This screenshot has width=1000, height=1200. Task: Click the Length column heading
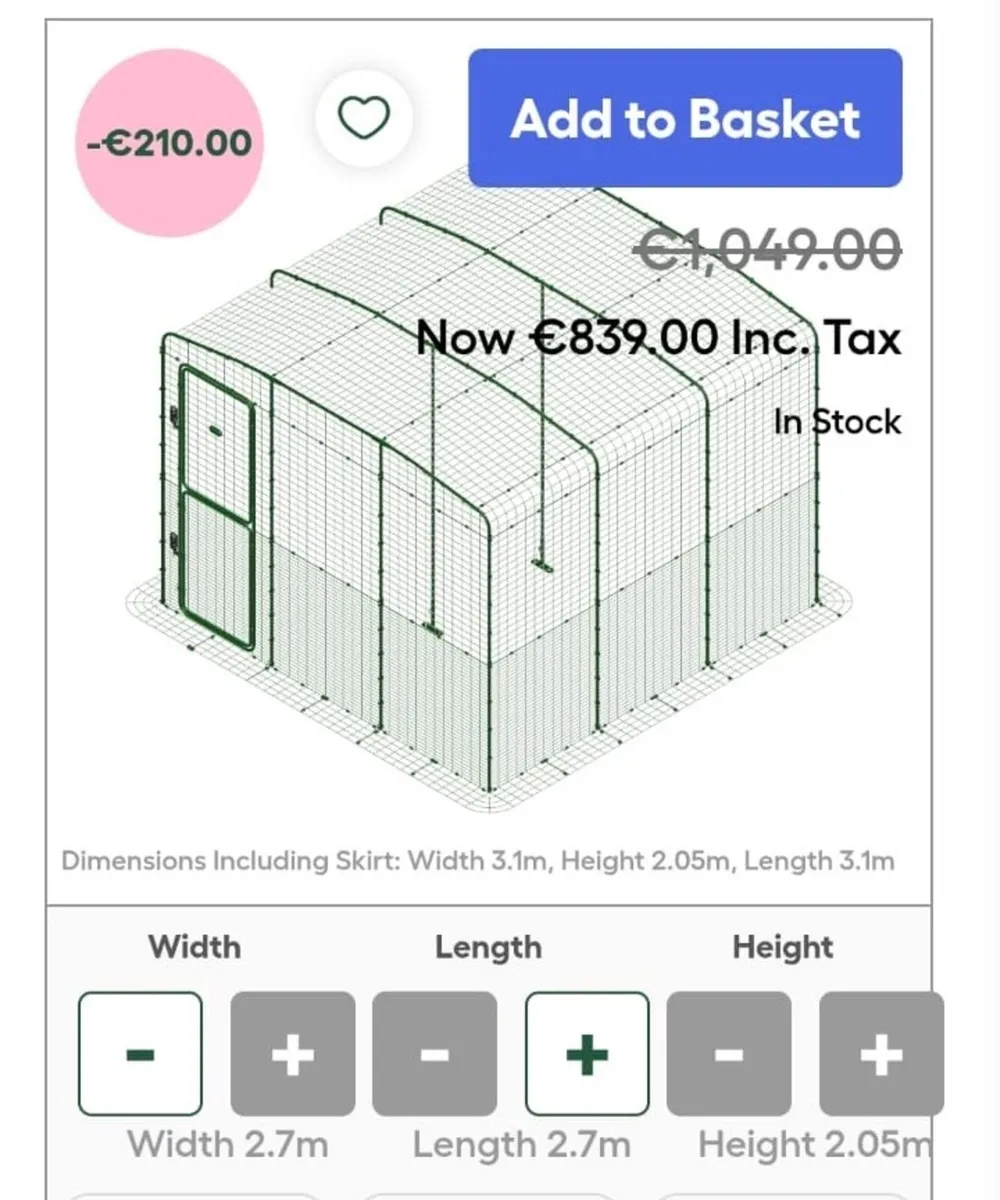click(488, 947)
